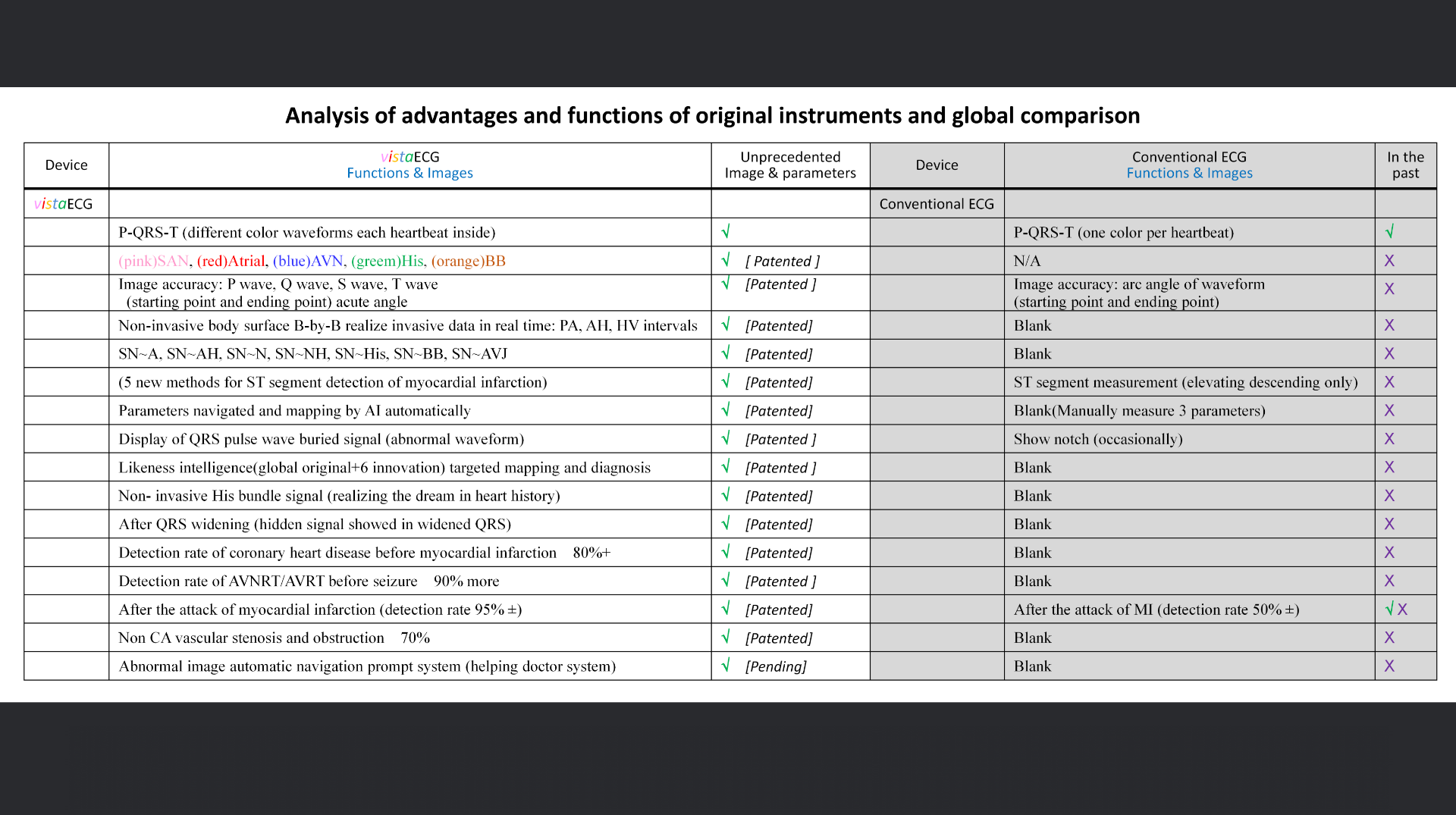Image resolution: width=1456 pixels, height=815 pixels.
Task: Select the Conventional ECG 'Functions & Images' header
Action: coord(1189,173)
